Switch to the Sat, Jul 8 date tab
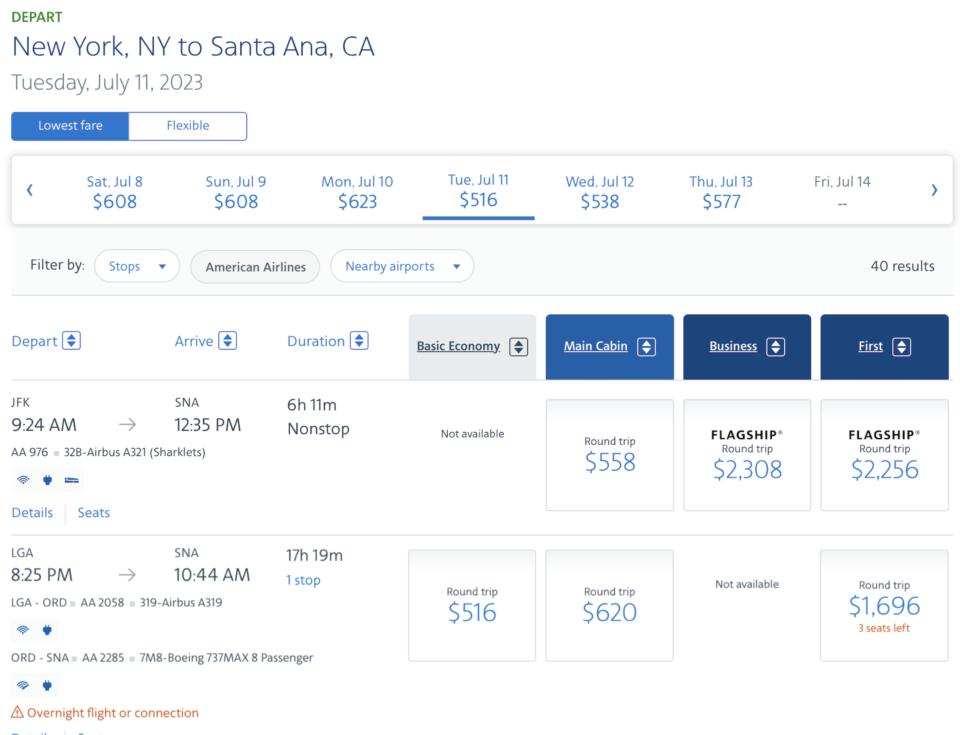 (x=114, y=189)
